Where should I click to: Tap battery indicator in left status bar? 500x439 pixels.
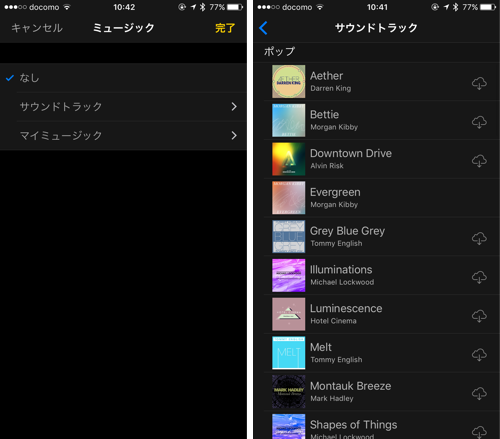point(235,7)
